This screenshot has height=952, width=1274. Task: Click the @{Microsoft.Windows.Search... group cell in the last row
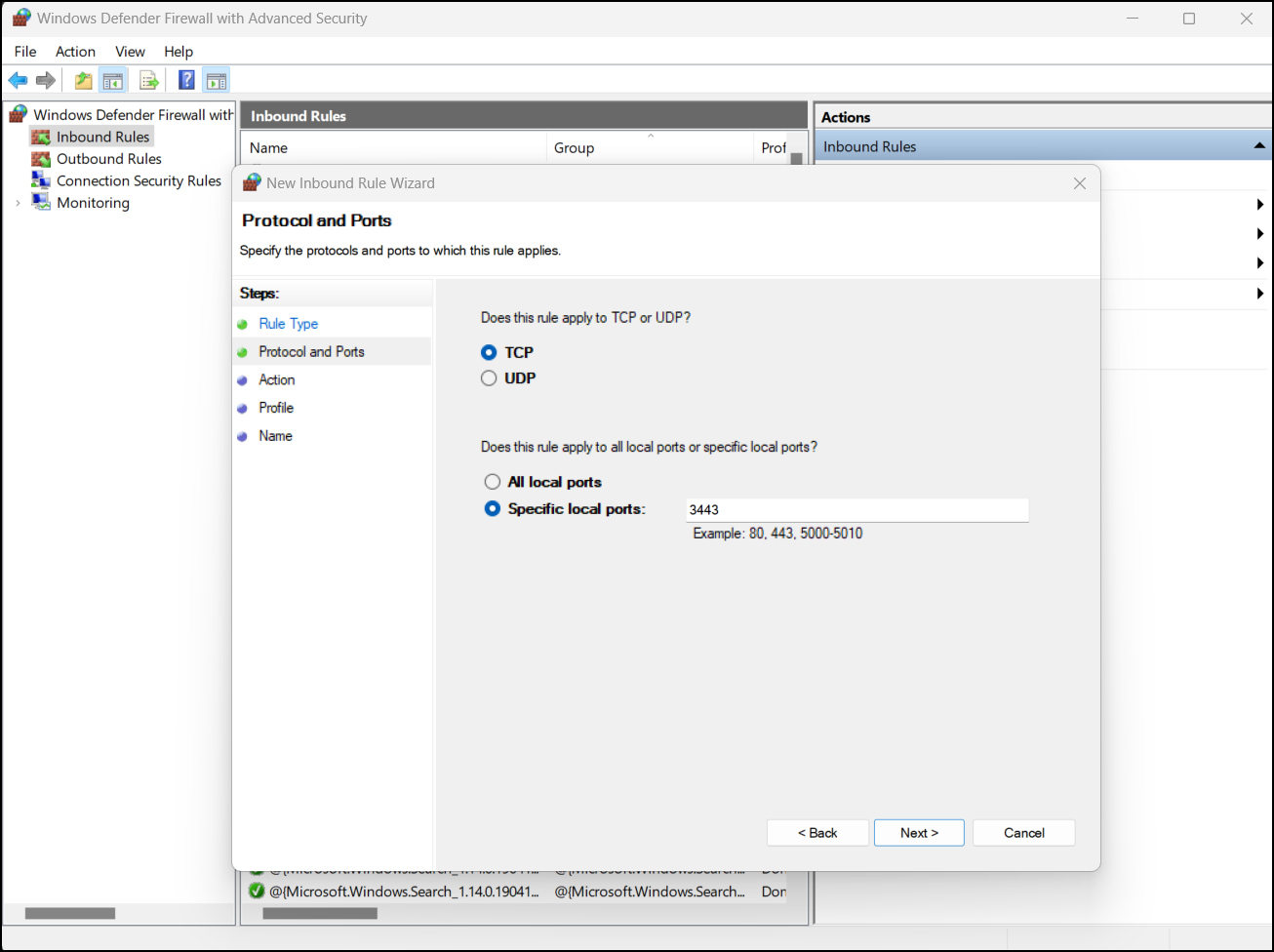pos(650,892)
